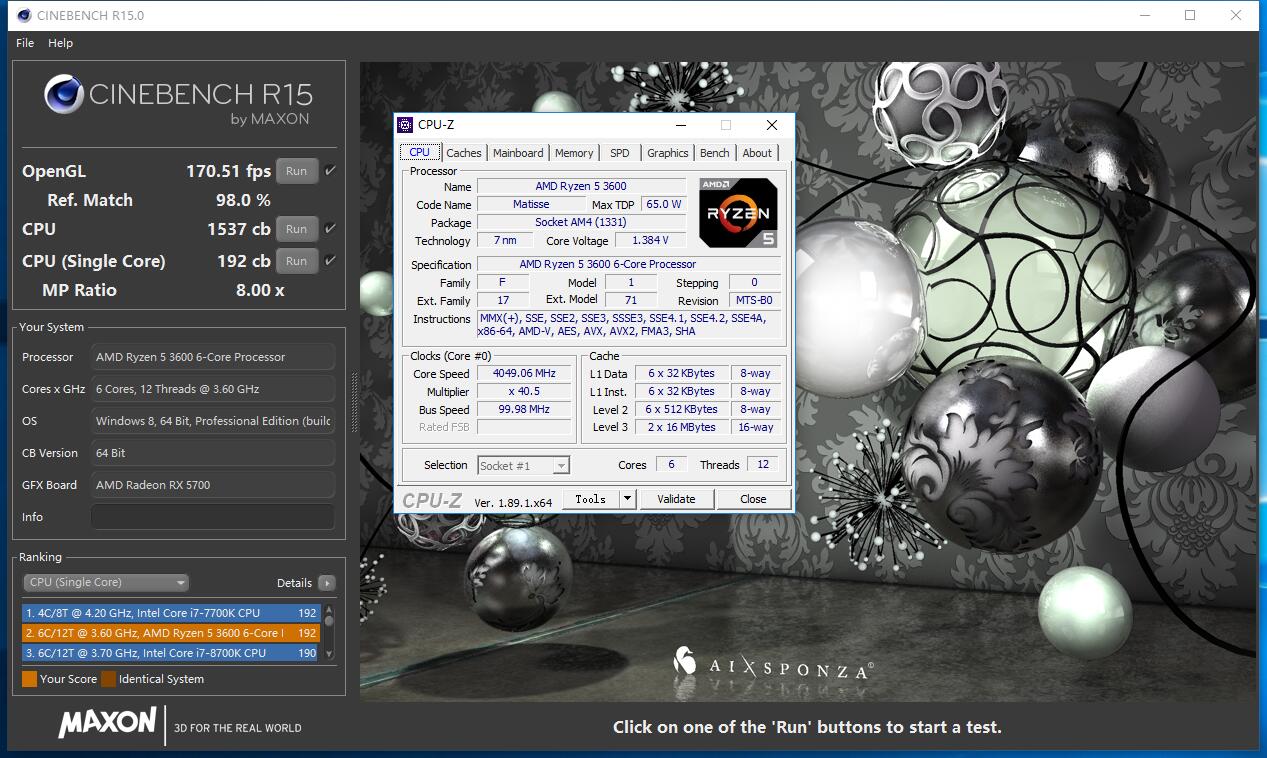Run the OpenGL benchmark

(x=296, y=171)
